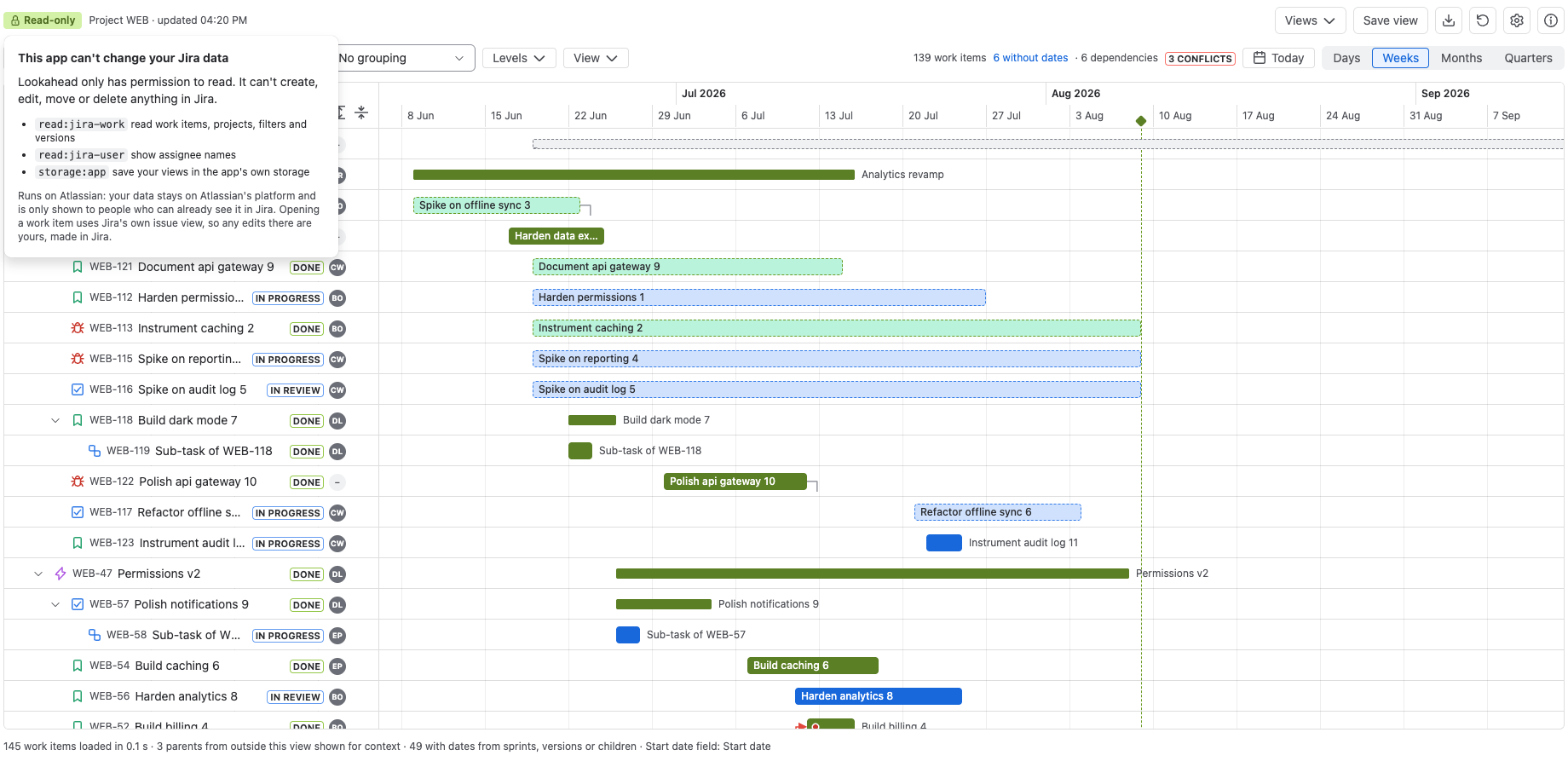Click the Read-only lock badge

pos(43,20)
